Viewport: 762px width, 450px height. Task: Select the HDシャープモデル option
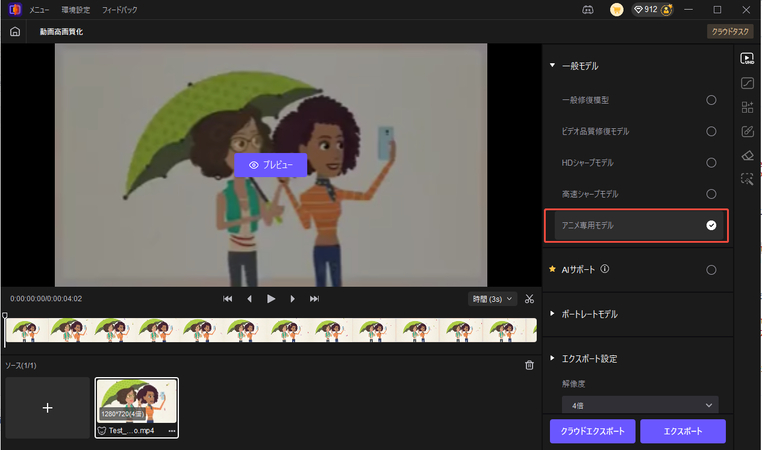click(711, 162)
